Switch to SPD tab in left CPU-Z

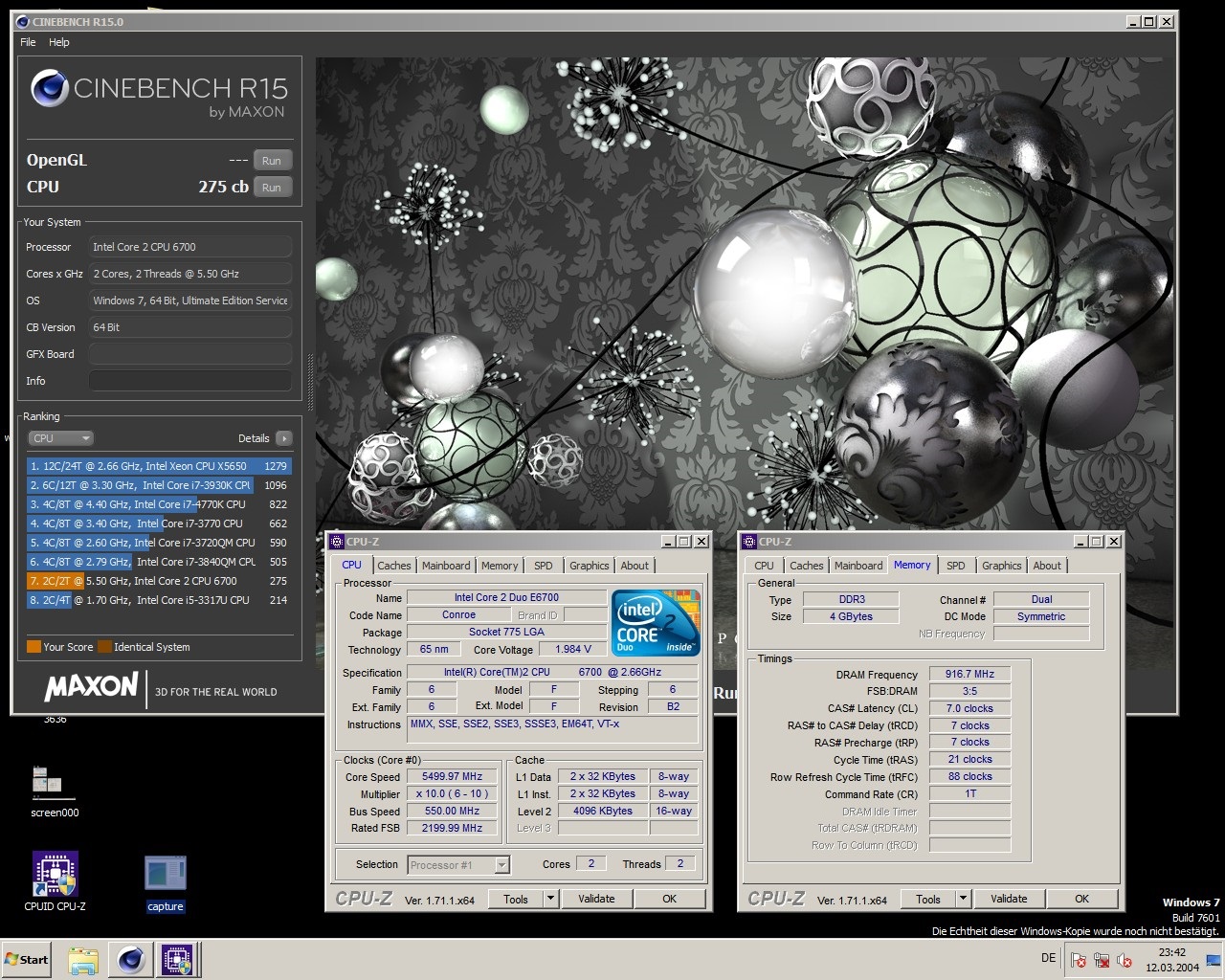[544, 566]
